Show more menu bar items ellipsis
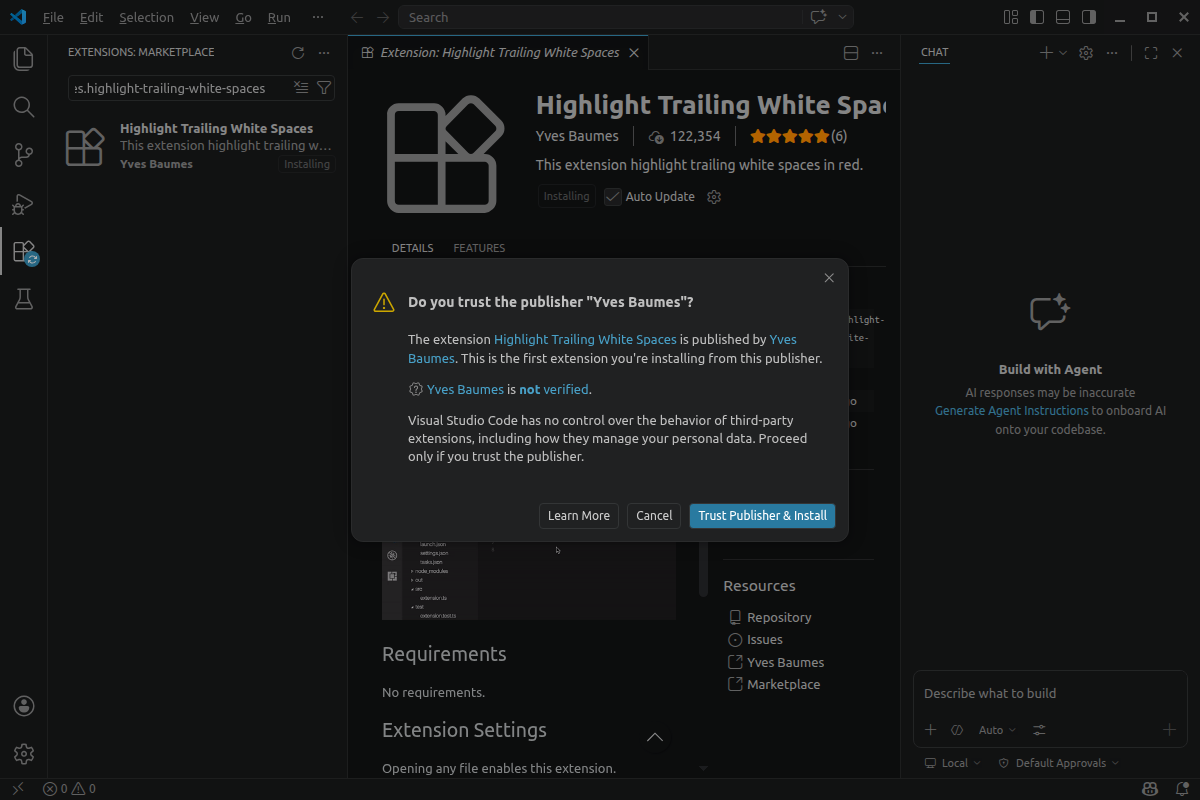This screenshot has height=800, width=1200. point(318,17)
